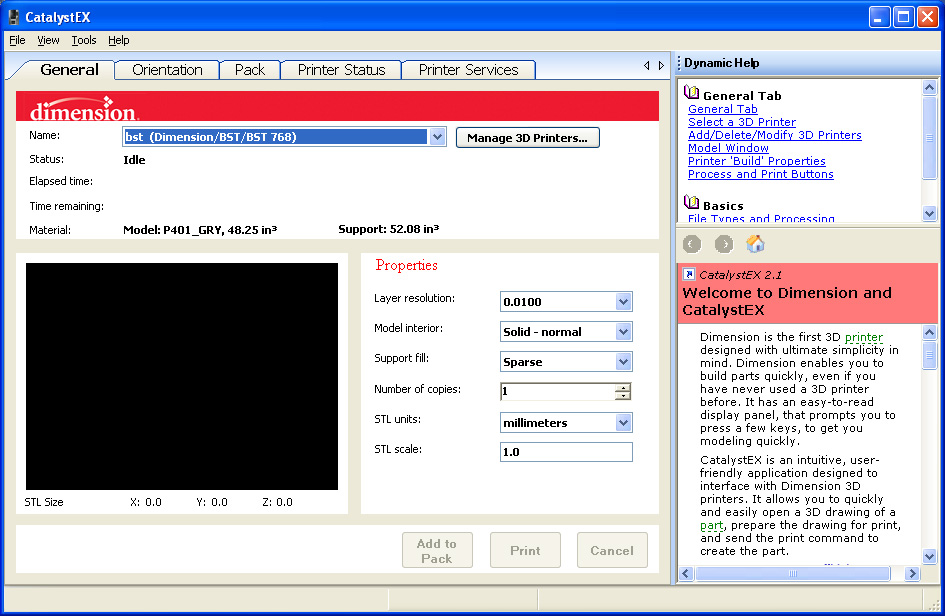945x616 pixels.
Task: Click the Add to Pack button
Action: 437,550
